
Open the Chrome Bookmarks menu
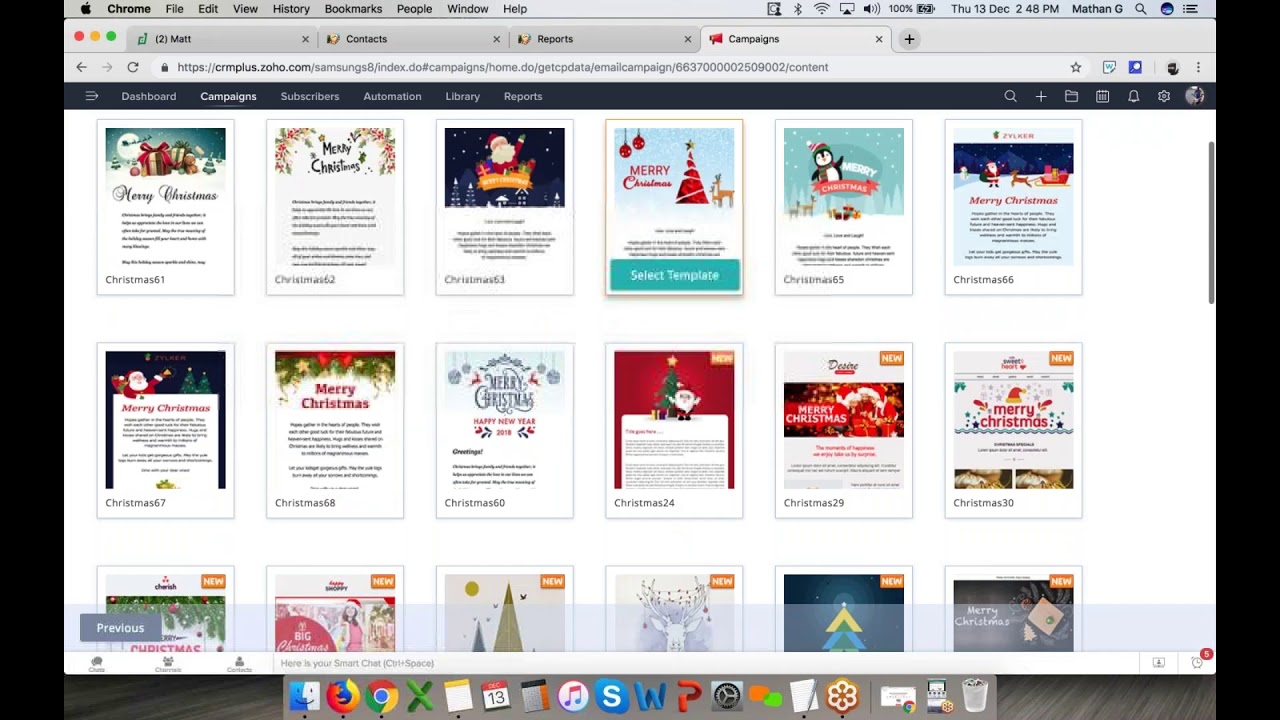pos(353,9)
